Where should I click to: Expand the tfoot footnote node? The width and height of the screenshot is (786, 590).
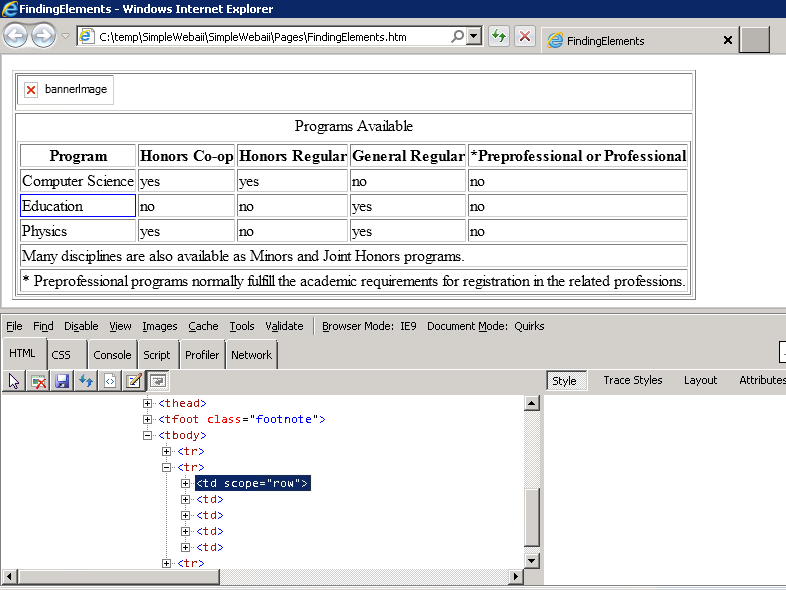pyautogui.click(x=148, y=419)
